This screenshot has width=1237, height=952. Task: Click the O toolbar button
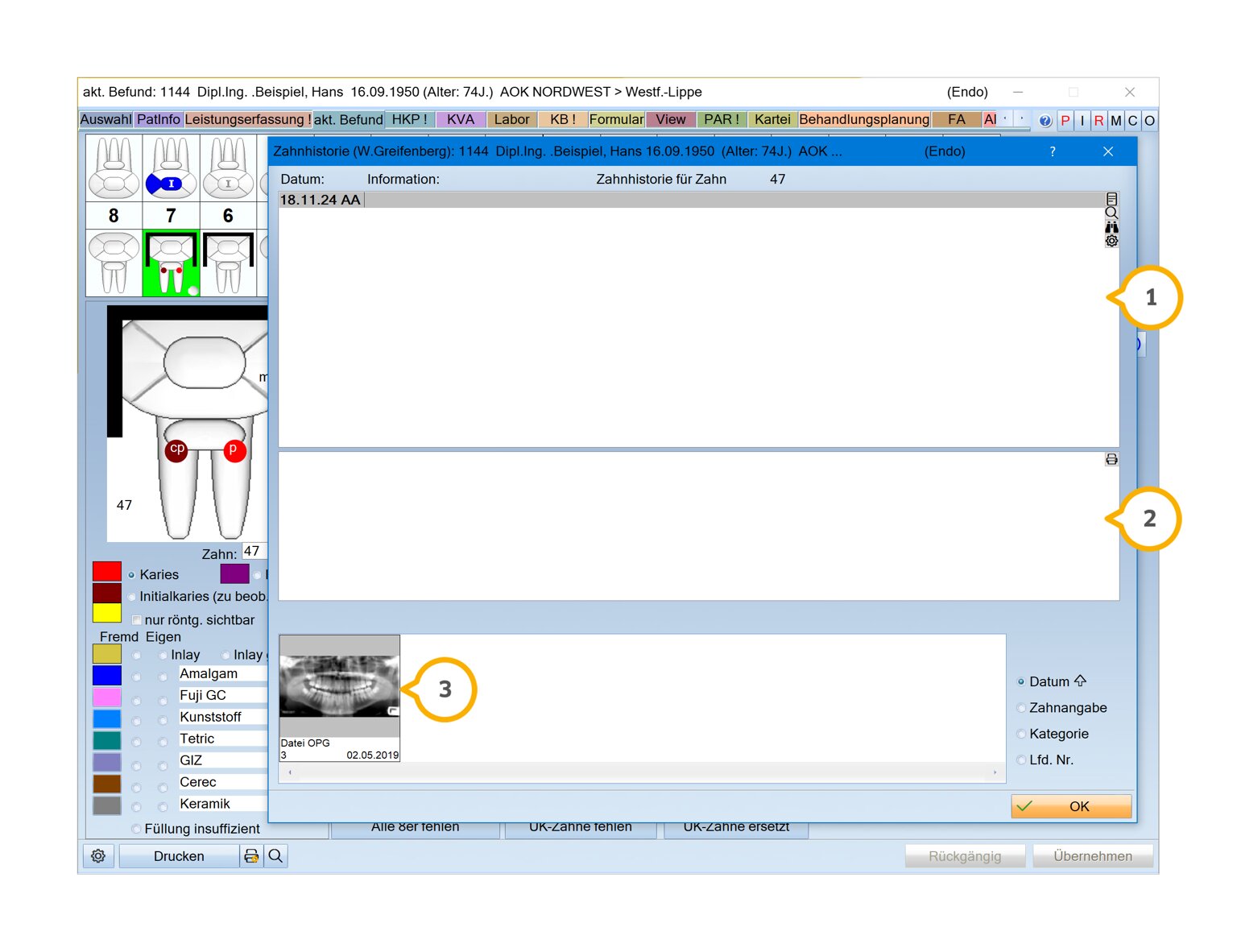pyautogui.click(x=1149, y=121)
